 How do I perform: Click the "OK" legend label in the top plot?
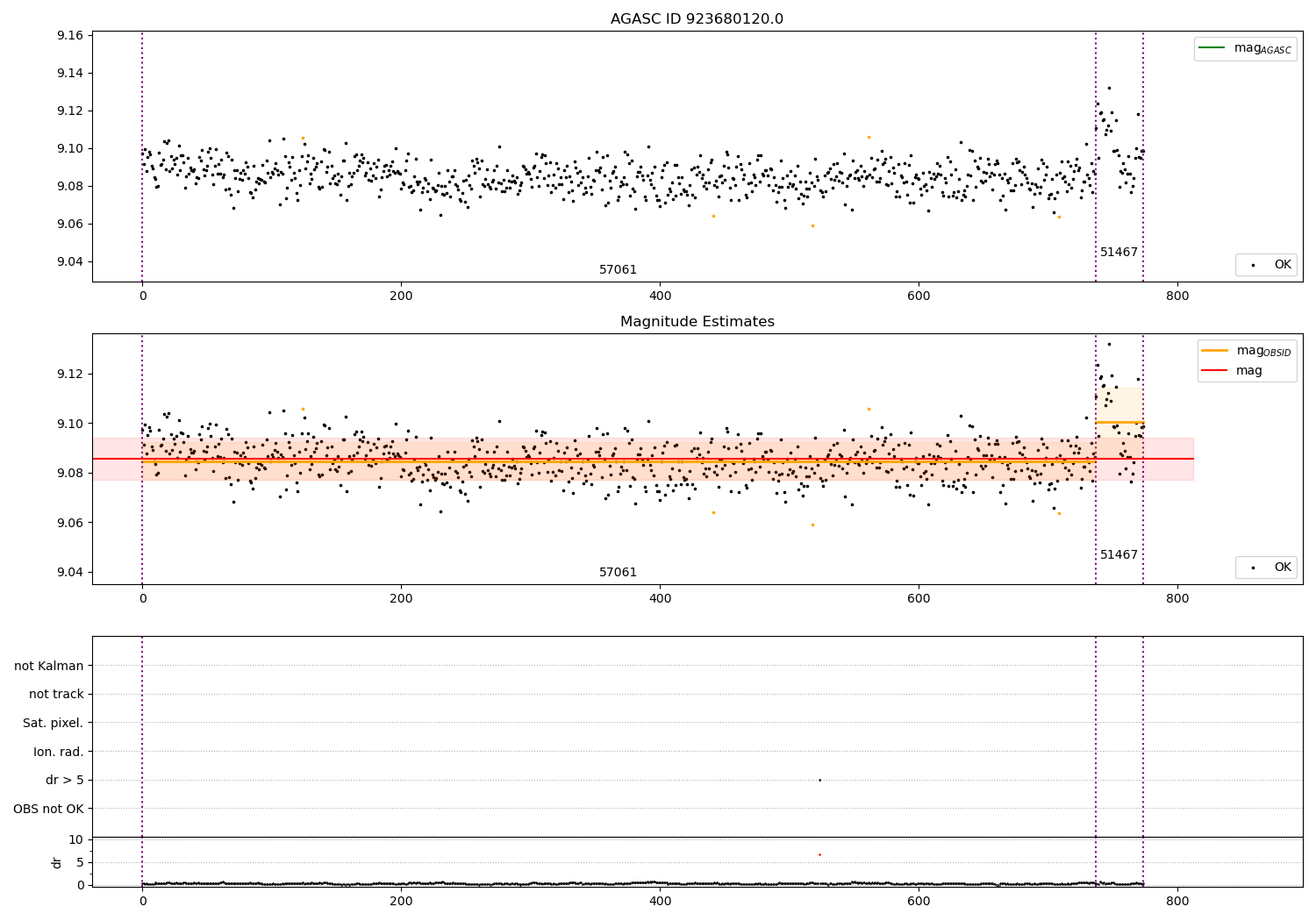pyautogui.click(x=1283, y=265)
